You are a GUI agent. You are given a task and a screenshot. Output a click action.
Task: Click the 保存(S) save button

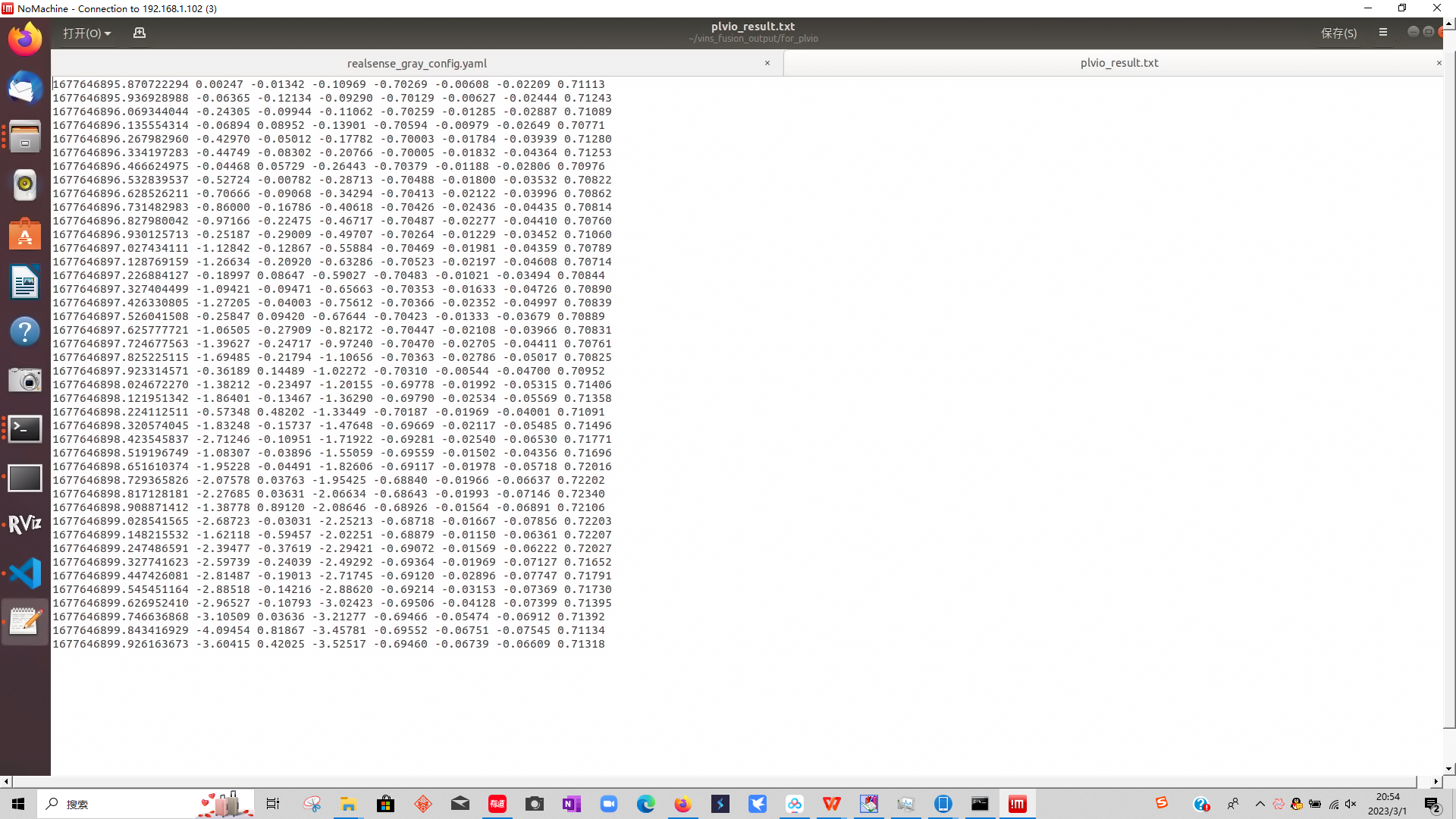tap(1338, 33)
